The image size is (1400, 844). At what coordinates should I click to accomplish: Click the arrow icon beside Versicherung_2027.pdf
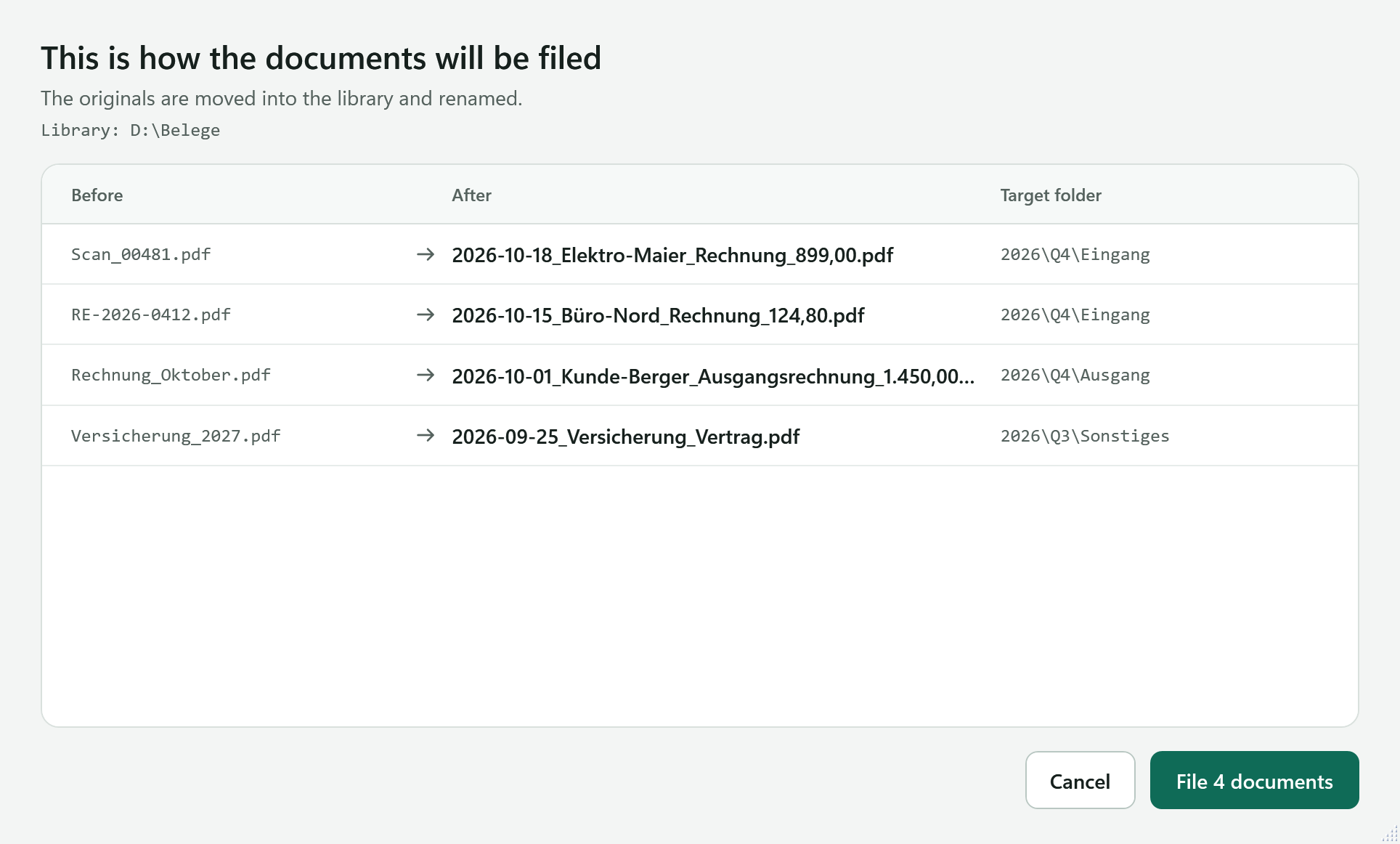pyautogui.click(x=426, y=436)
